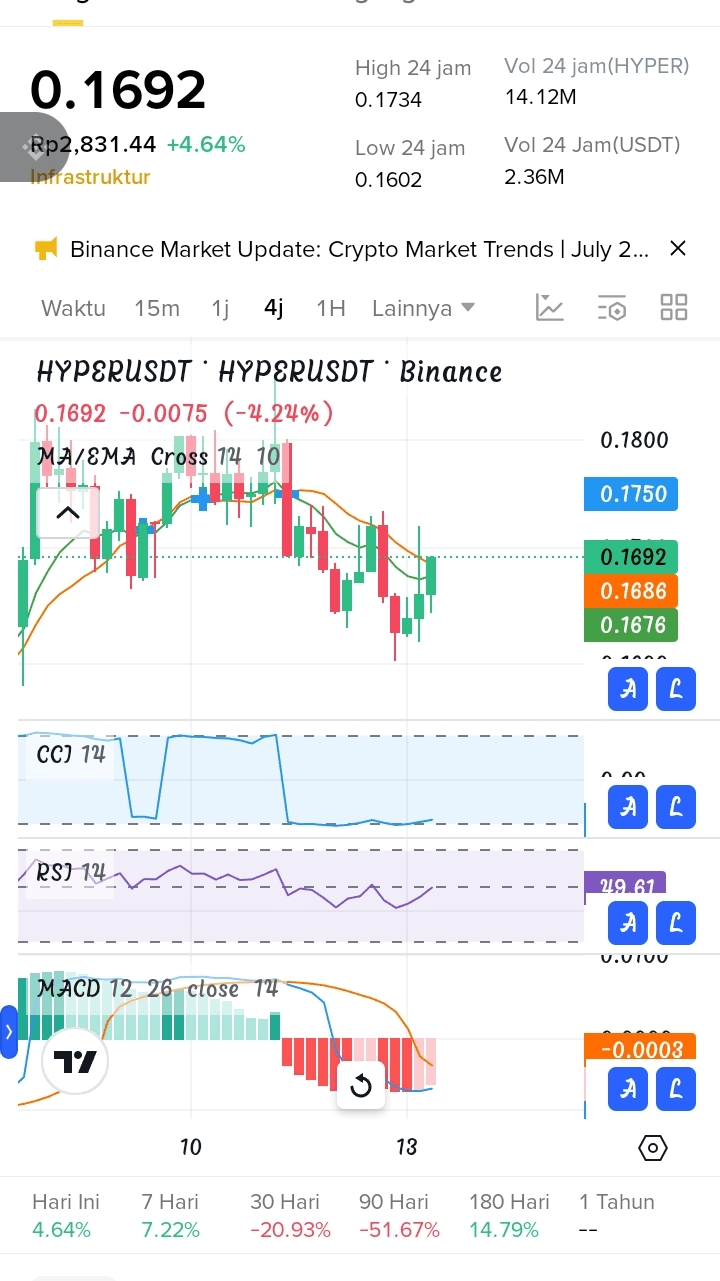Select the 4j timeframe tab
This screenshot has height=1281, width=720.
(274, 308)
